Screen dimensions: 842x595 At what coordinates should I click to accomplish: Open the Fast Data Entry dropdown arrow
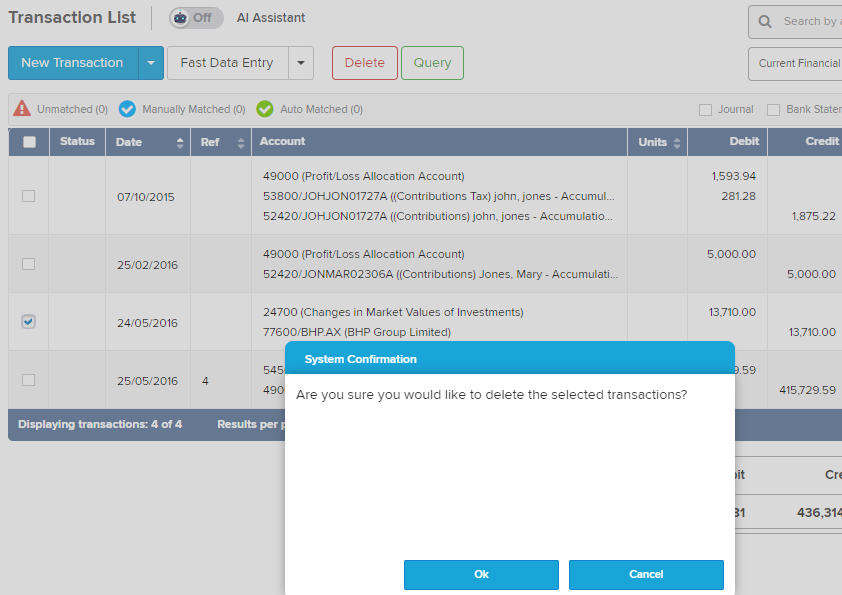[301, 63]
